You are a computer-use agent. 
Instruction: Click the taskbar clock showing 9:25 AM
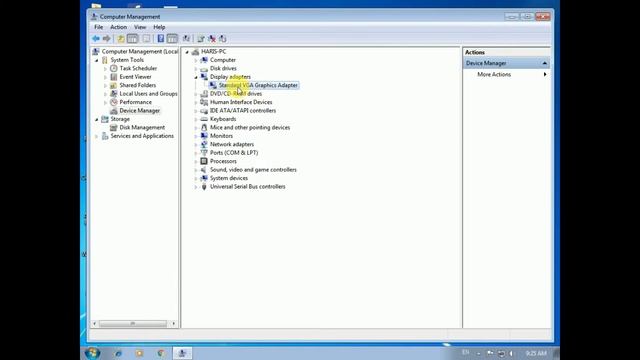pos(536,353)
